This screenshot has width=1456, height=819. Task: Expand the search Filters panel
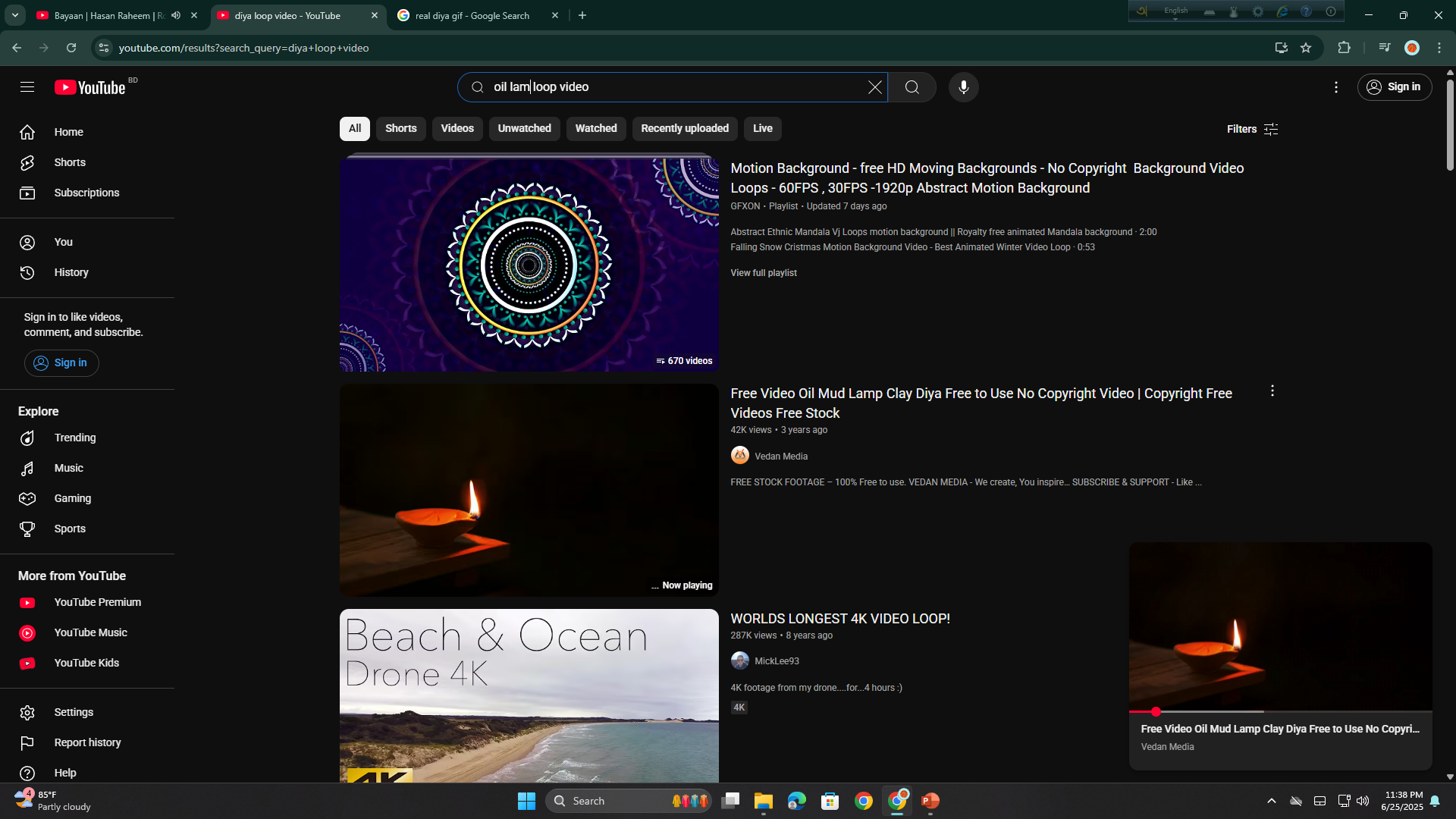click(x=1253, y=129)
